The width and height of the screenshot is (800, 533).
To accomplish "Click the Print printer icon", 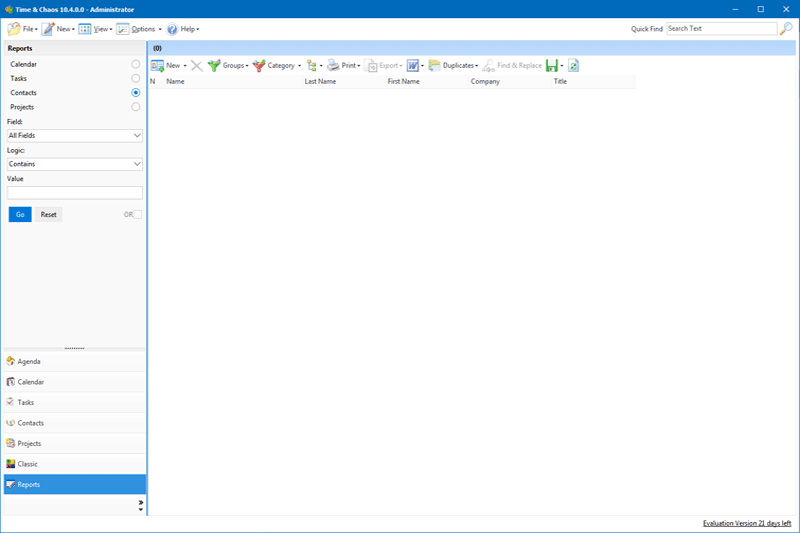I will click(x=333, y=65).
